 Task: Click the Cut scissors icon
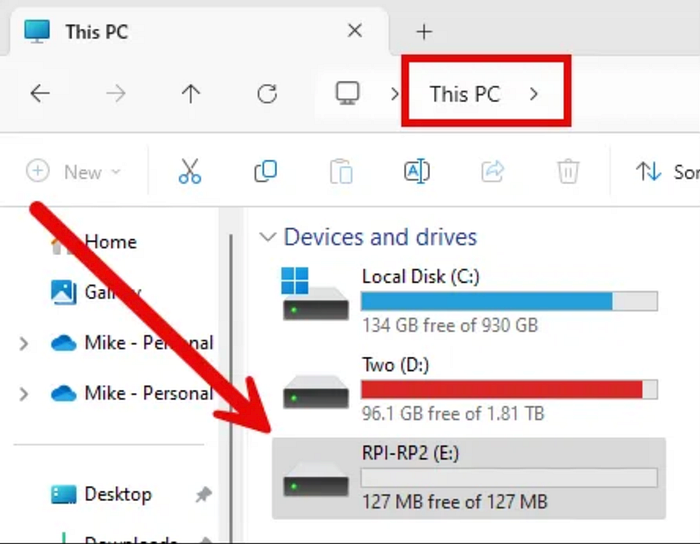[190, 172]
